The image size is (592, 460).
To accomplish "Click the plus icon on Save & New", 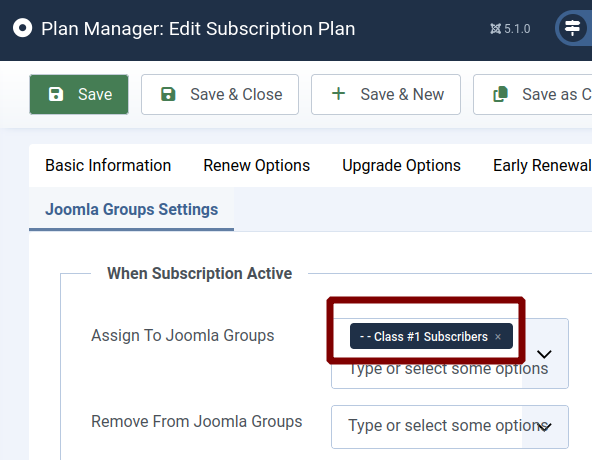I will [338, 94].
